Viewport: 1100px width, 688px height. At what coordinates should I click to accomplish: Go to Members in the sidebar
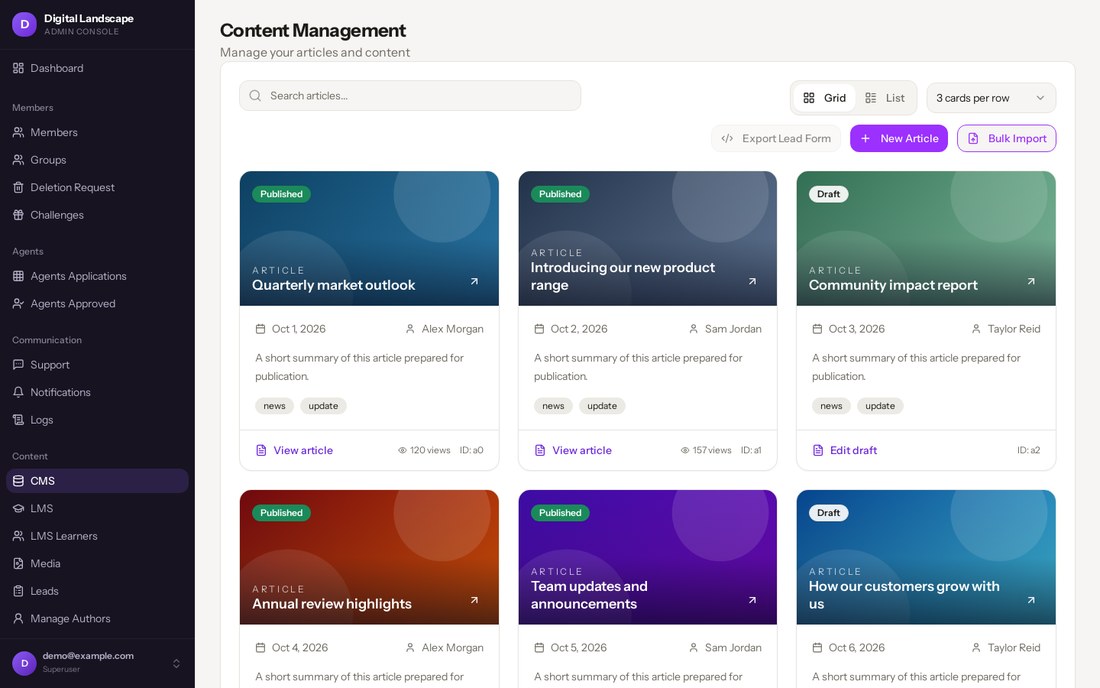point(97,132)
